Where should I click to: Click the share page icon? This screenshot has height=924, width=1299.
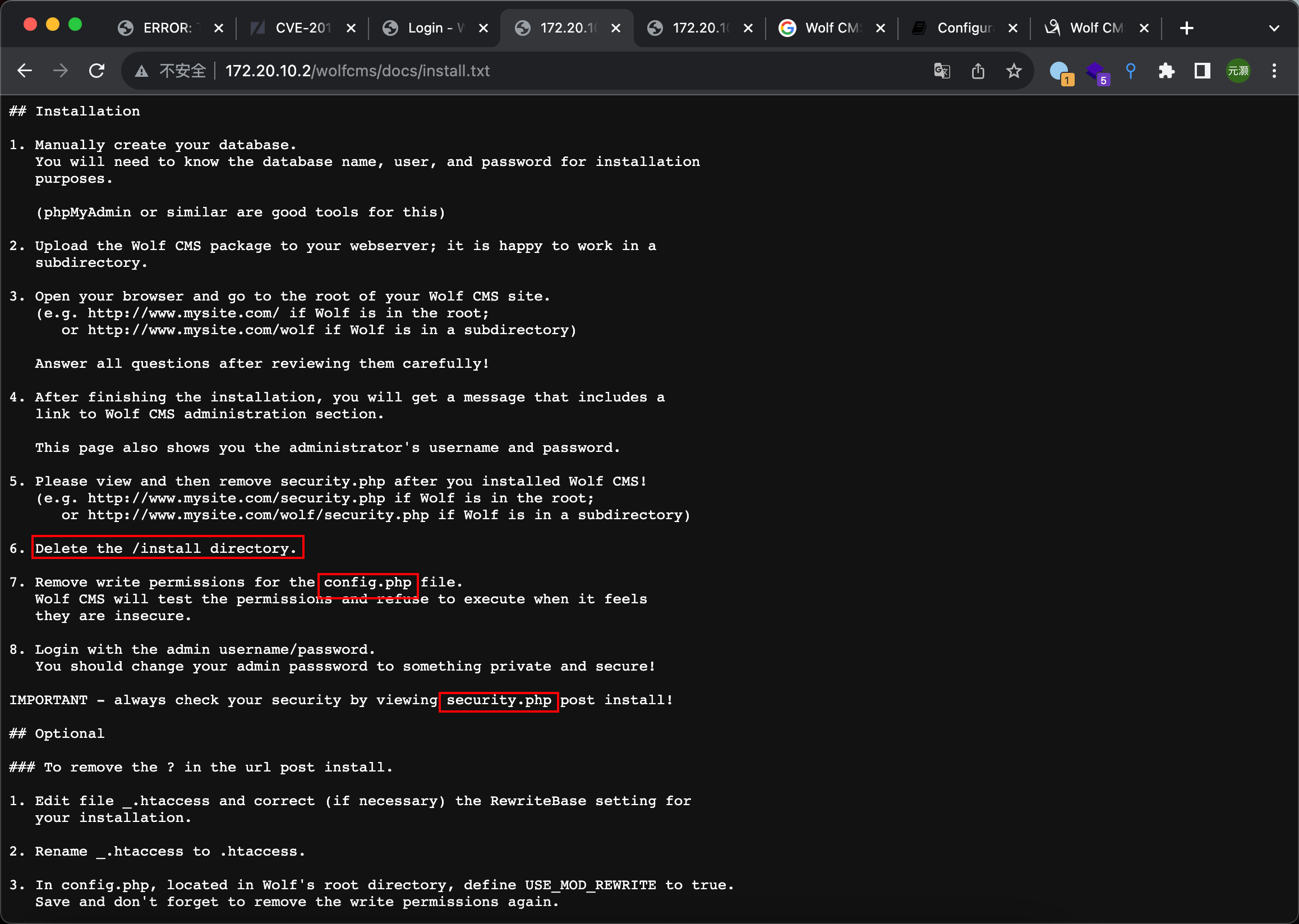pos(978,71)
